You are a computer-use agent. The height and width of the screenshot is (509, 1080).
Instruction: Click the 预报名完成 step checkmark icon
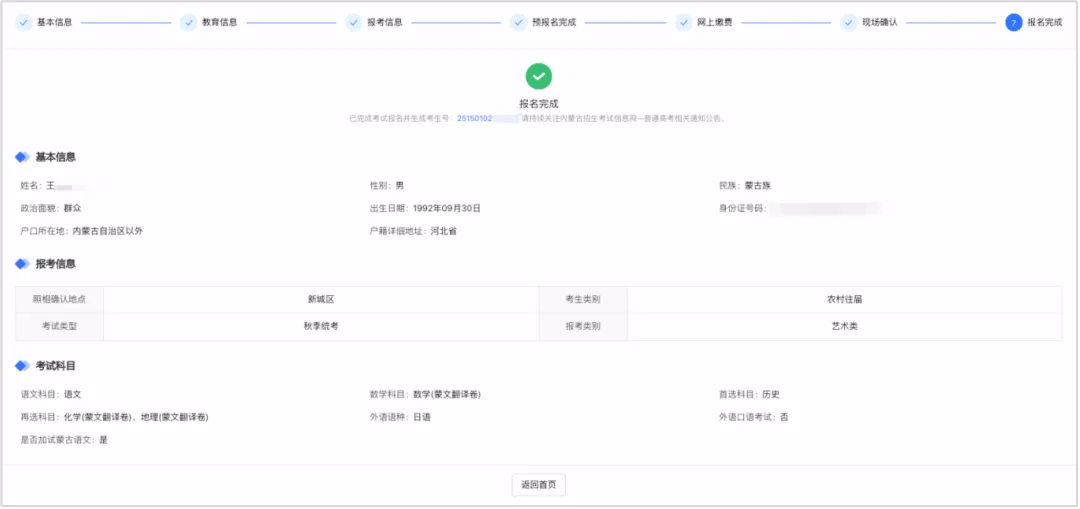(518, 22)
